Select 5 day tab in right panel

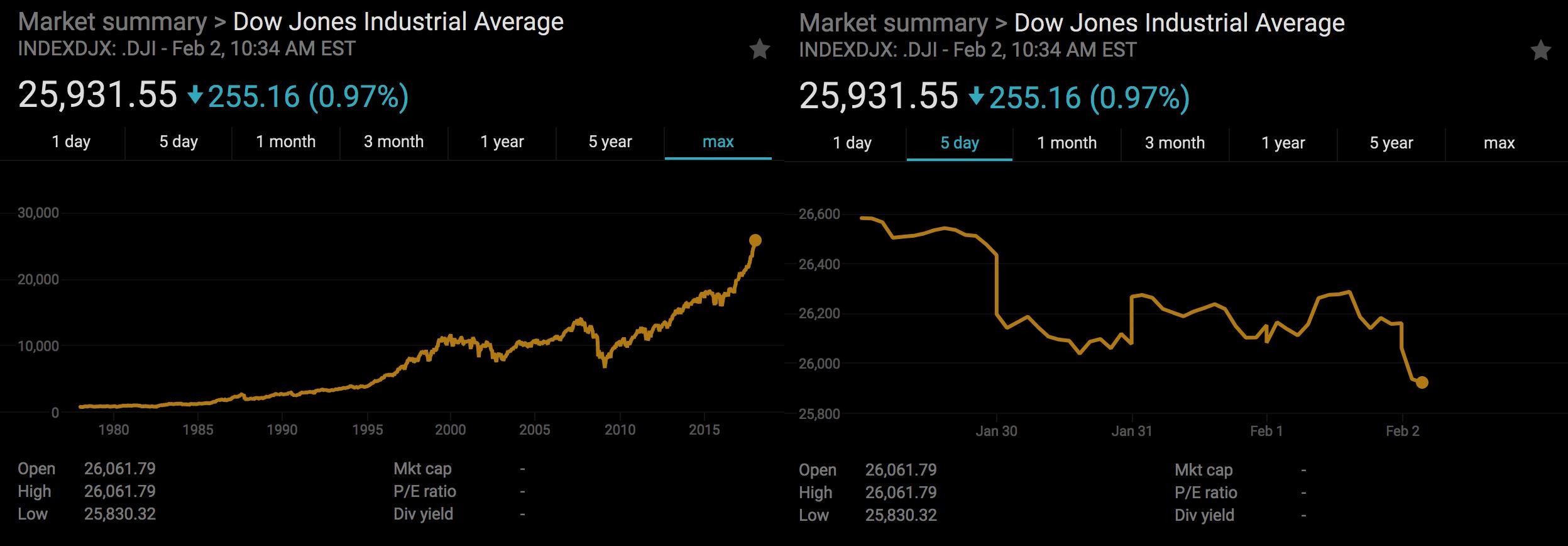click(x=960, y=143)
